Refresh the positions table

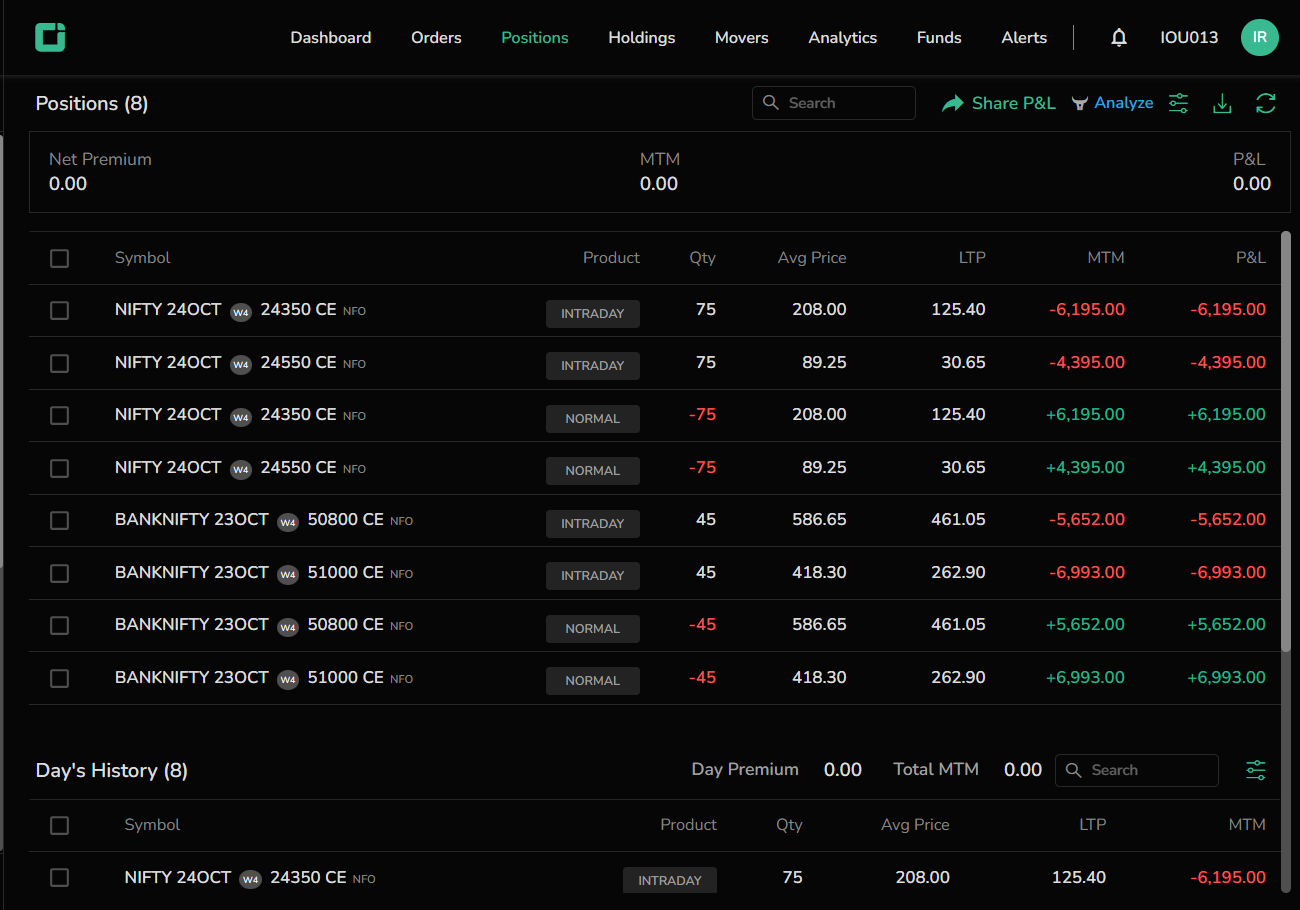pos(1266,103)
